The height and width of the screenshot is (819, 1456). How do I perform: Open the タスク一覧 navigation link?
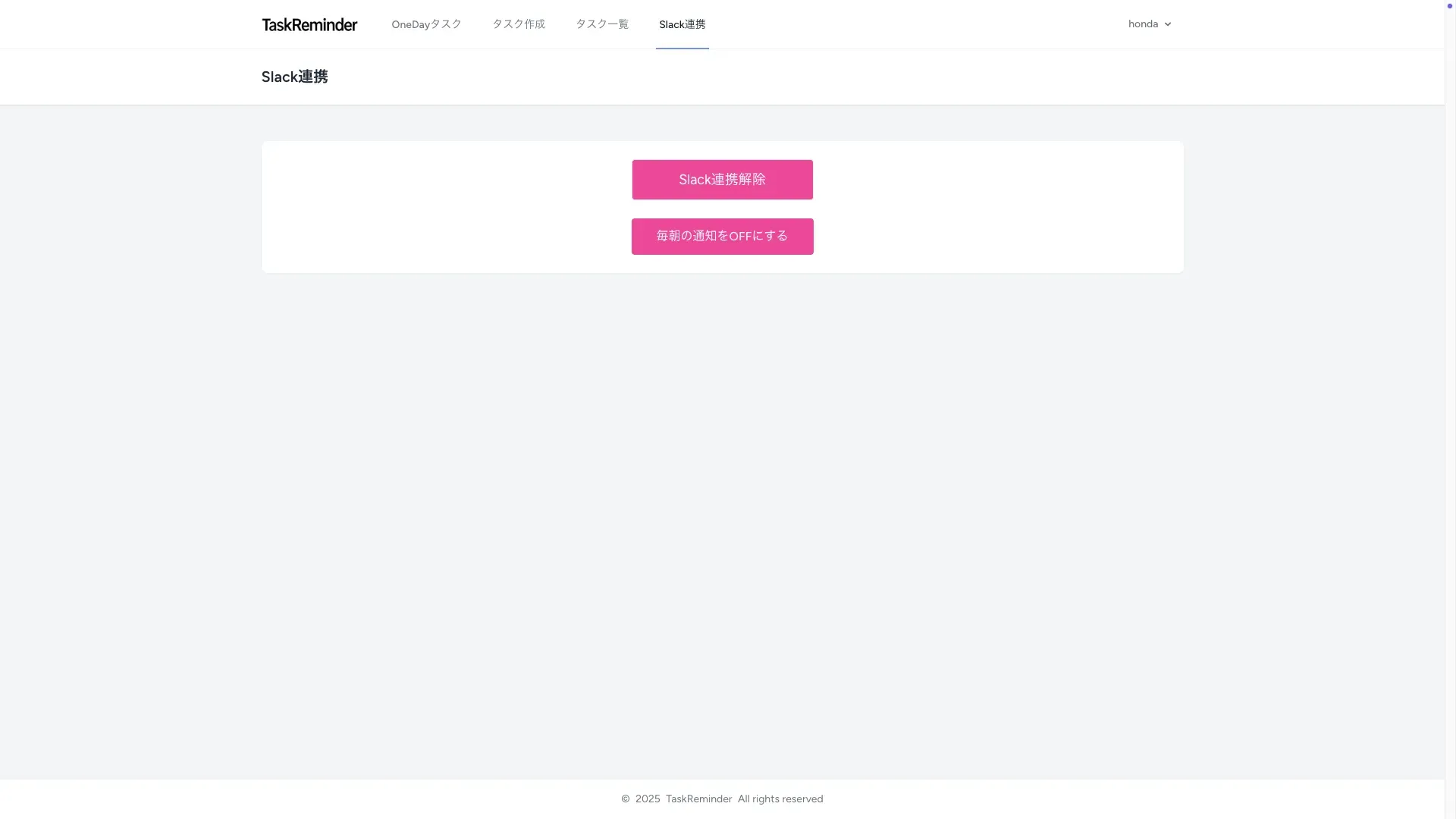tap(602, 24)
